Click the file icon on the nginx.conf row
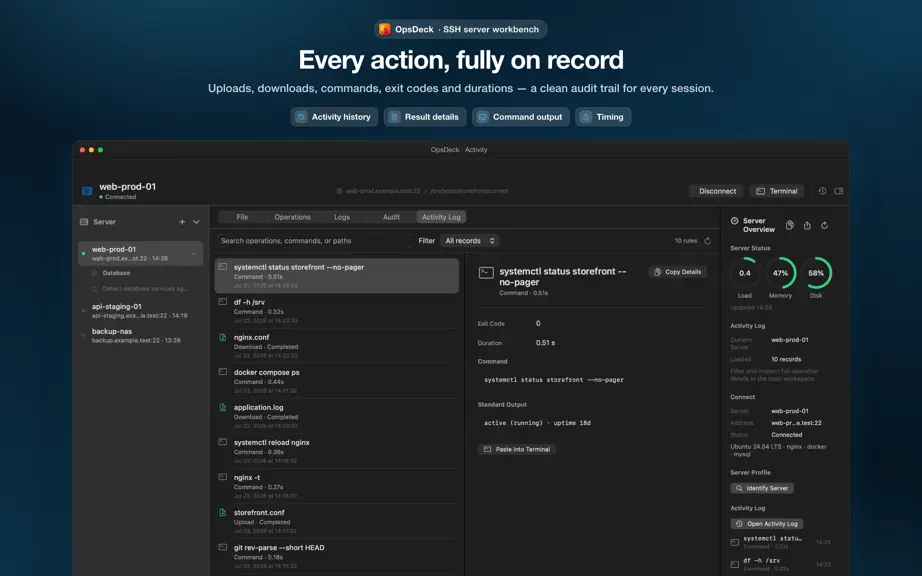The width and height of the screenshot is (922, 576). [223, 337]
